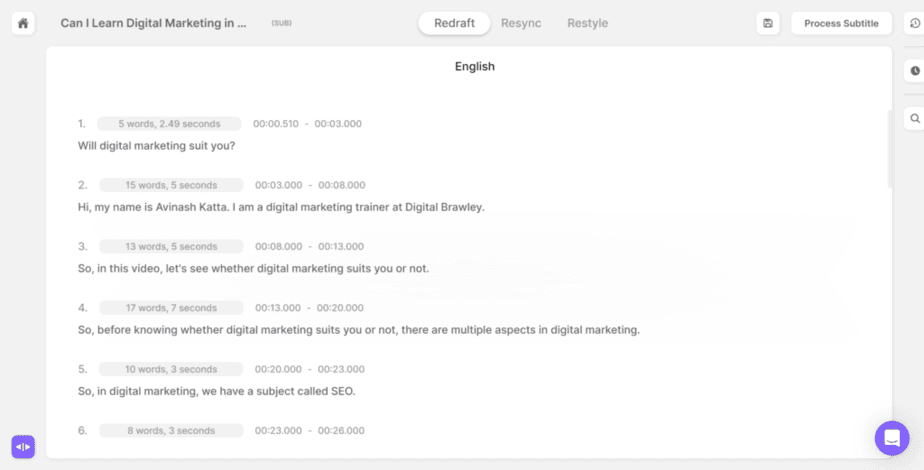
Task: Switch to the Redraft tab
Action: tap(454, 24)
